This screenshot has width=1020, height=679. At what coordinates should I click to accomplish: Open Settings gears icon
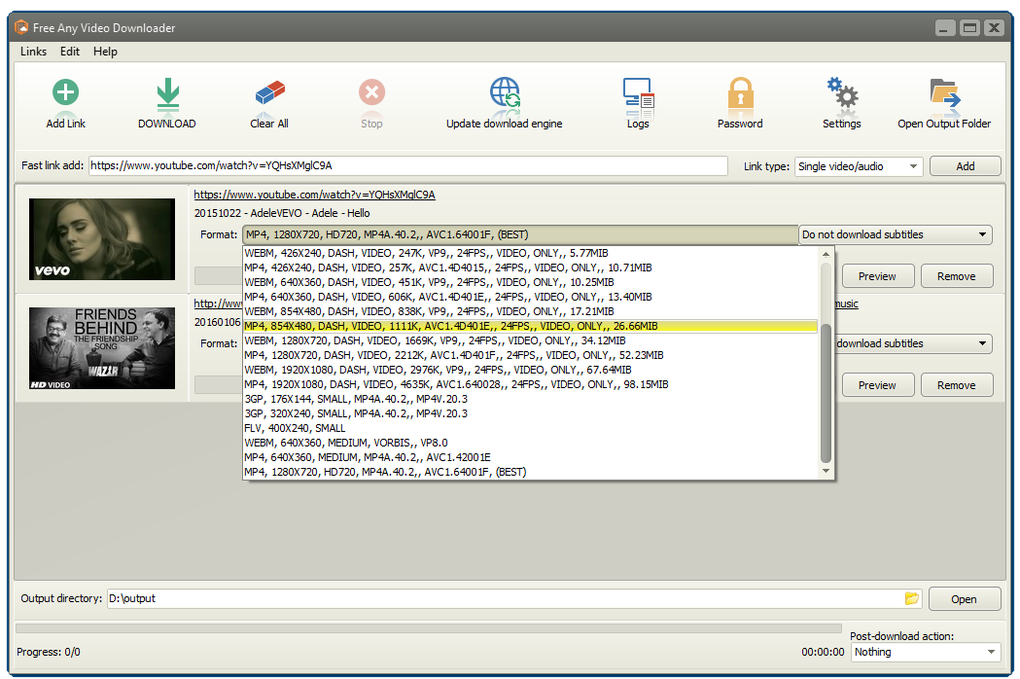[x=841, y=95]
